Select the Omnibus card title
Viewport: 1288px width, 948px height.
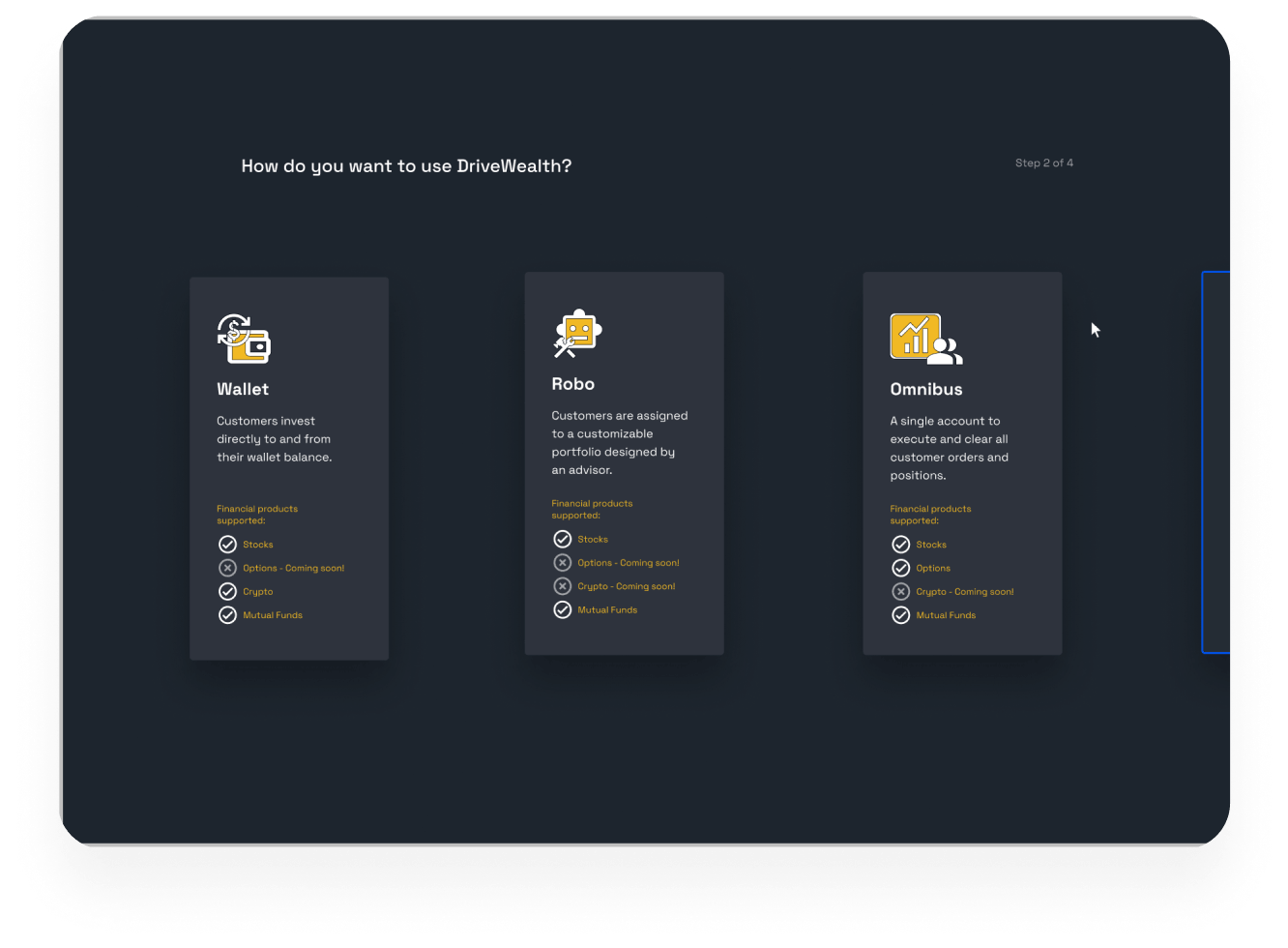pyautogui.click(x=926, y=389)
